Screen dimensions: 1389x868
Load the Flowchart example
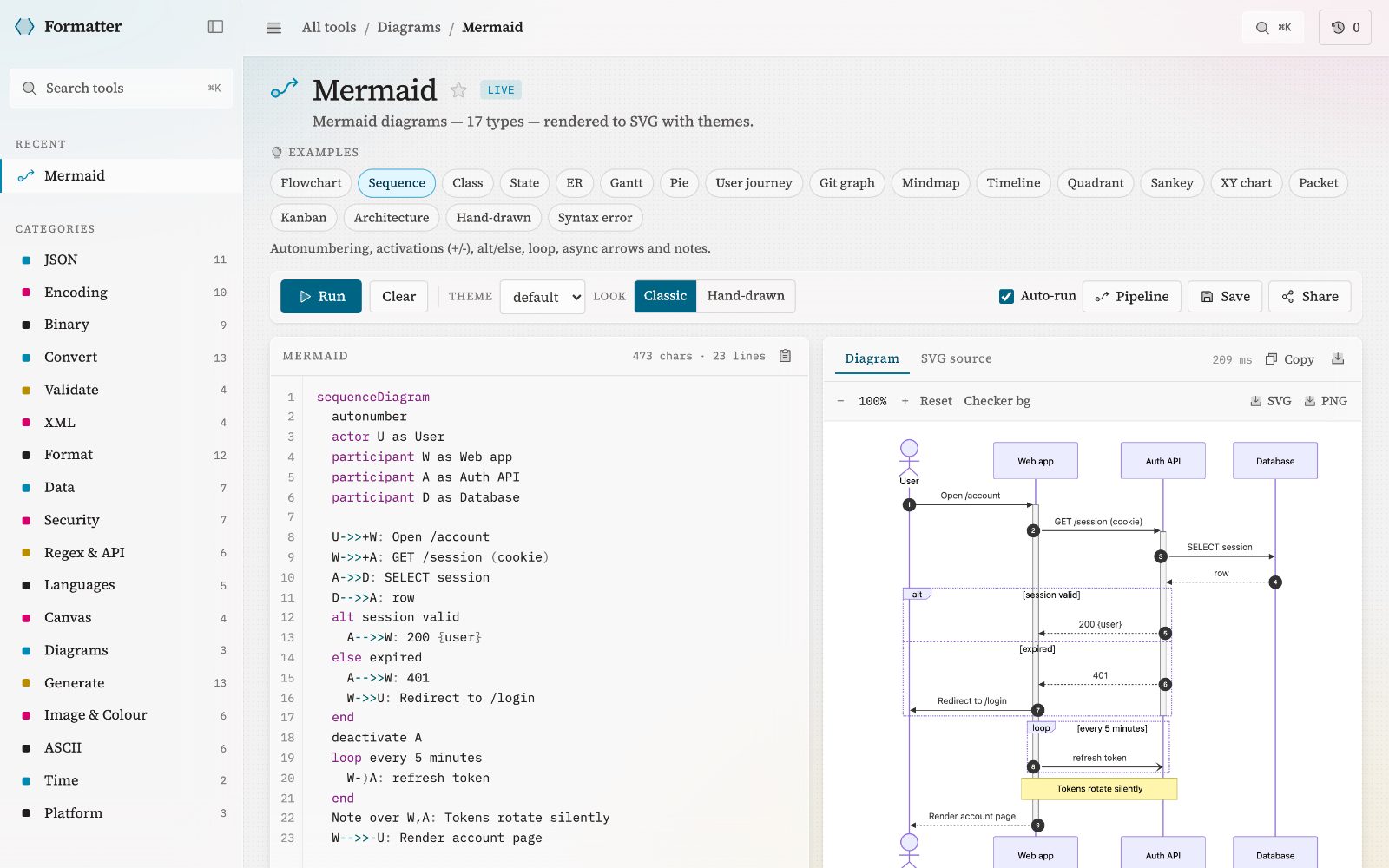click(x=311, y=183)
